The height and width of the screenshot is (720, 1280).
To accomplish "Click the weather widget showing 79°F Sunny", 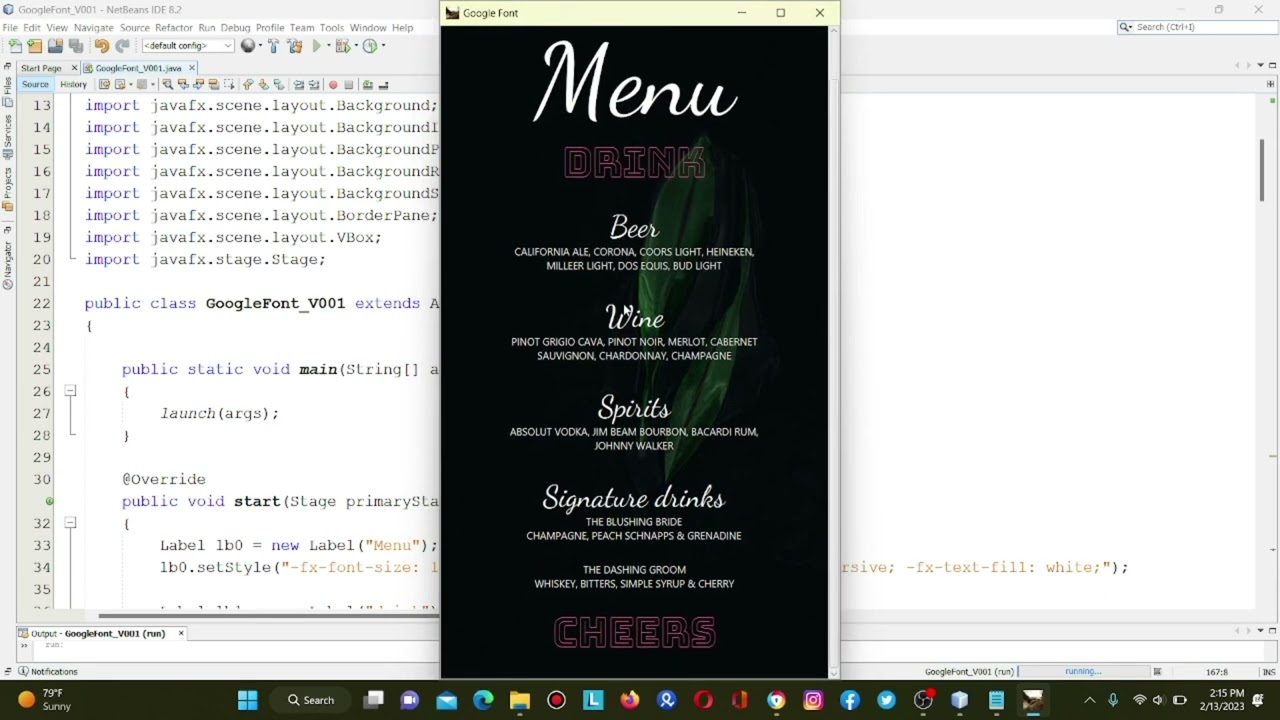I will (x=44, y=700).
